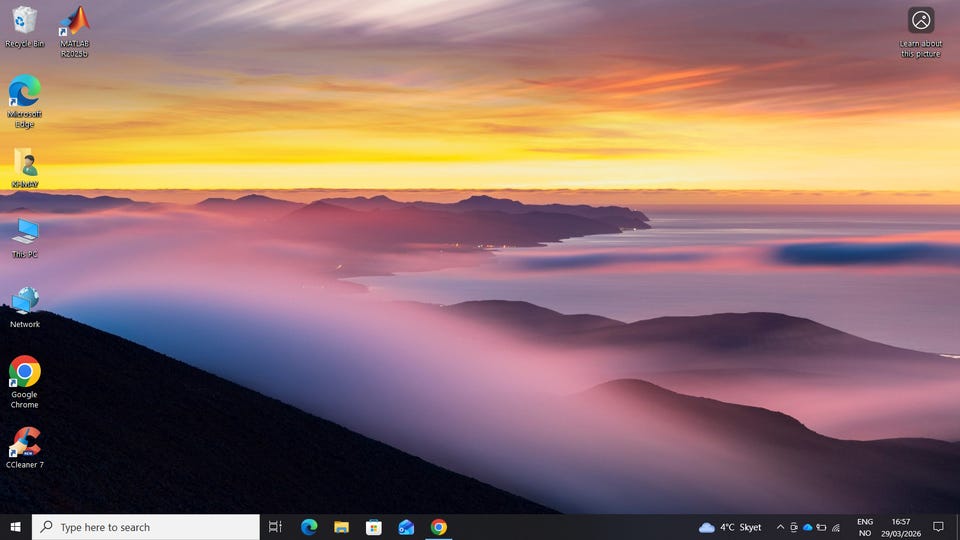Open the Mail app in the taskbar
Viewport: 960px width, 540px height.
(x=406, y=527)
